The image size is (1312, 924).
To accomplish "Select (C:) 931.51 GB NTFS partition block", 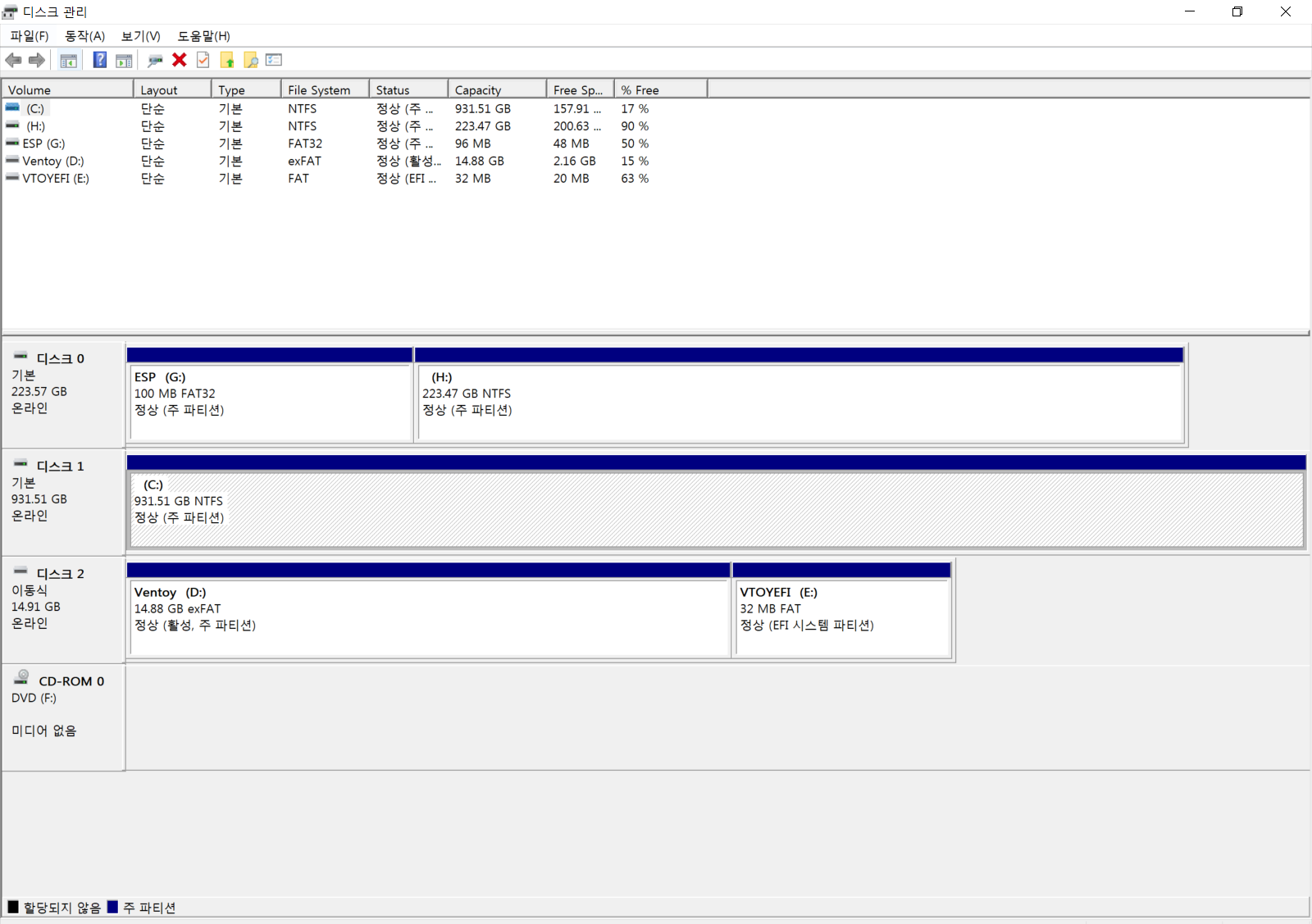I will [716, 503].
